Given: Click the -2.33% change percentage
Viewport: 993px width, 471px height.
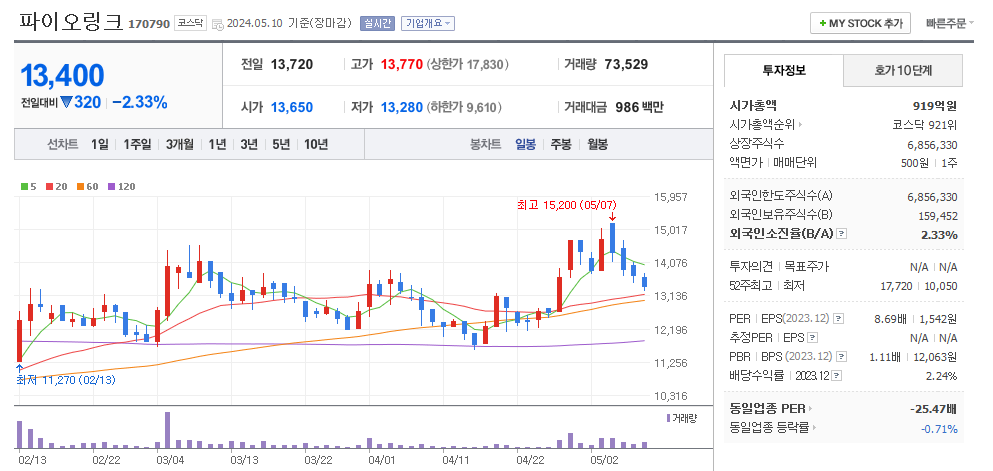Looking at the screenshot, I should tap(140, 102).
